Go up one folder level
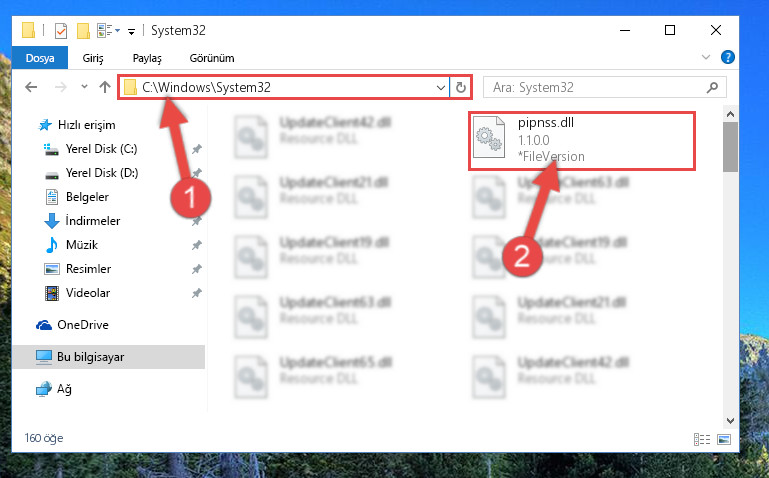769x478 pixels. coord(104,87)
